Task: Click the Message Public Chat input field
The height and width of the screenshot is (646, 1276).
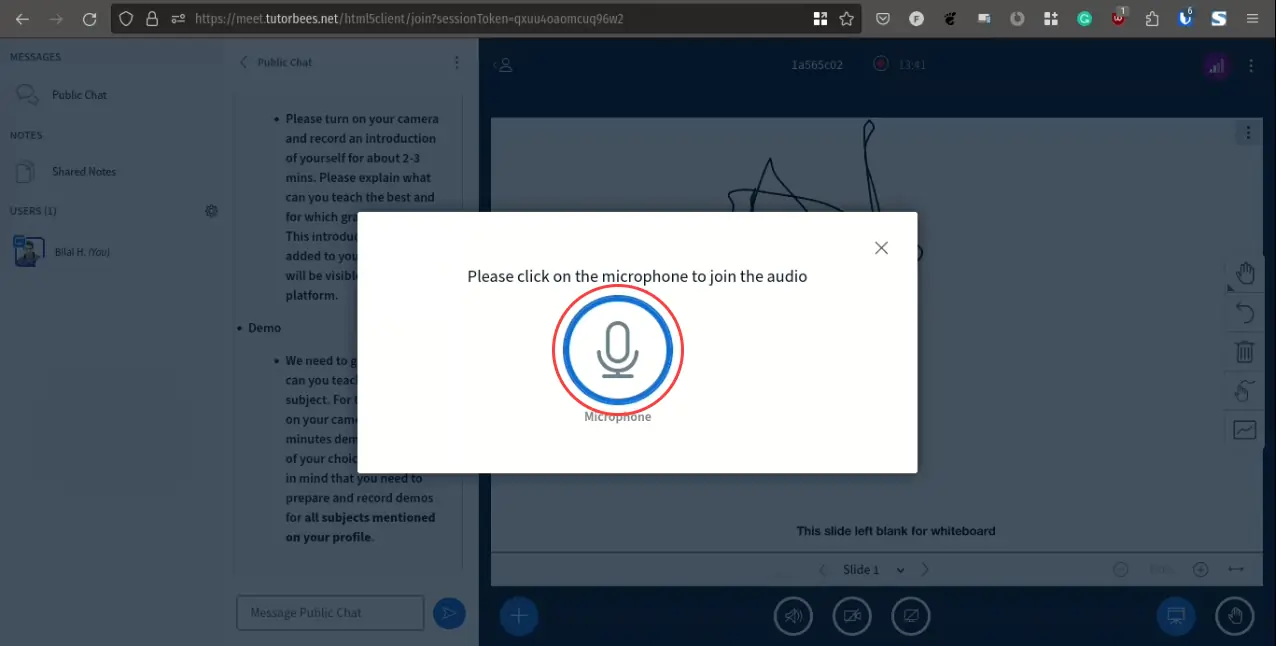Action: coord(330,613)
